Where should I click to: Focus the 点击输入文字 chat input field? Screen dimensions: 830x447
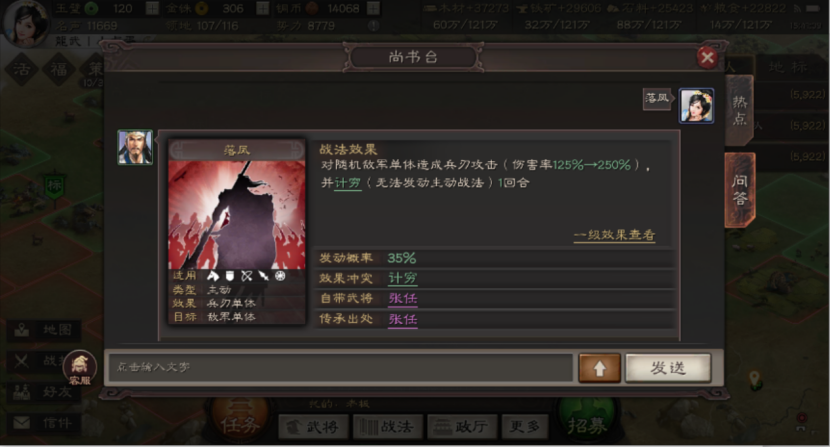(340, 367)
